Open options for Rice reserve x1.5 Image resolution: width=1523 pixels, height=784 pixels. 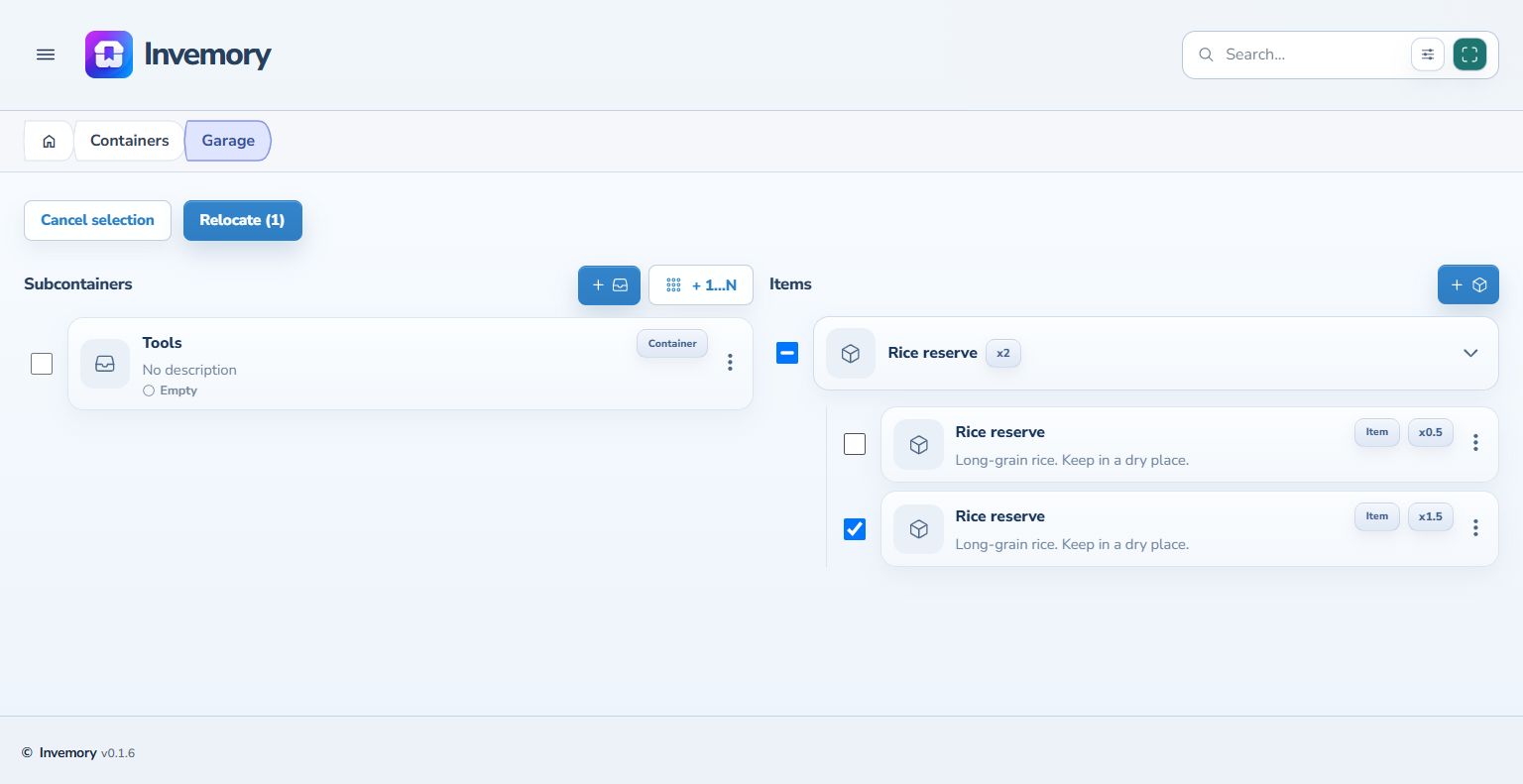pyautogui.click(x=1475, y=528)
